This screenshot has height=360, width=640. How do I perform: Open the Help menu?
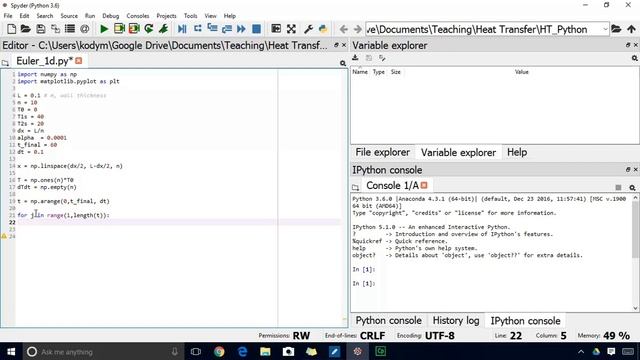pos(230,16)
